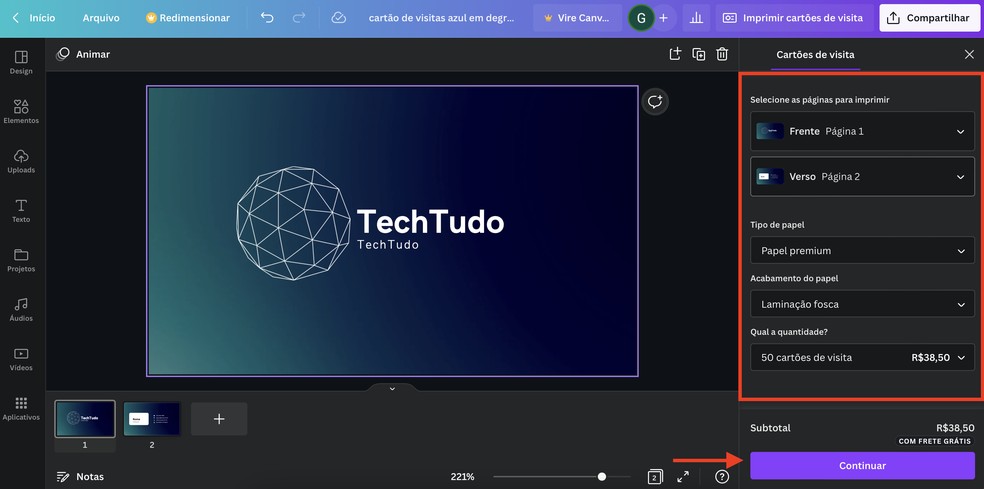984x489 pixels.
Task: Open the help question mark icon
Action: (x=722, y=477)
